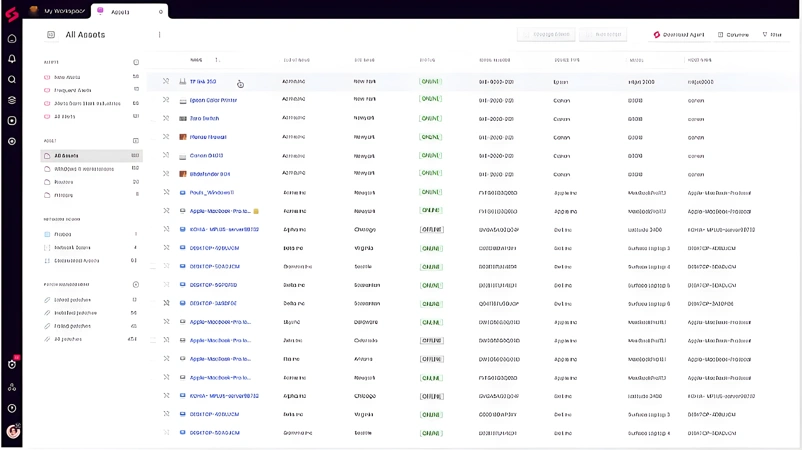Click the yellow badge next to Apple-Macbook-Pro name

click(x=256, y=211)
